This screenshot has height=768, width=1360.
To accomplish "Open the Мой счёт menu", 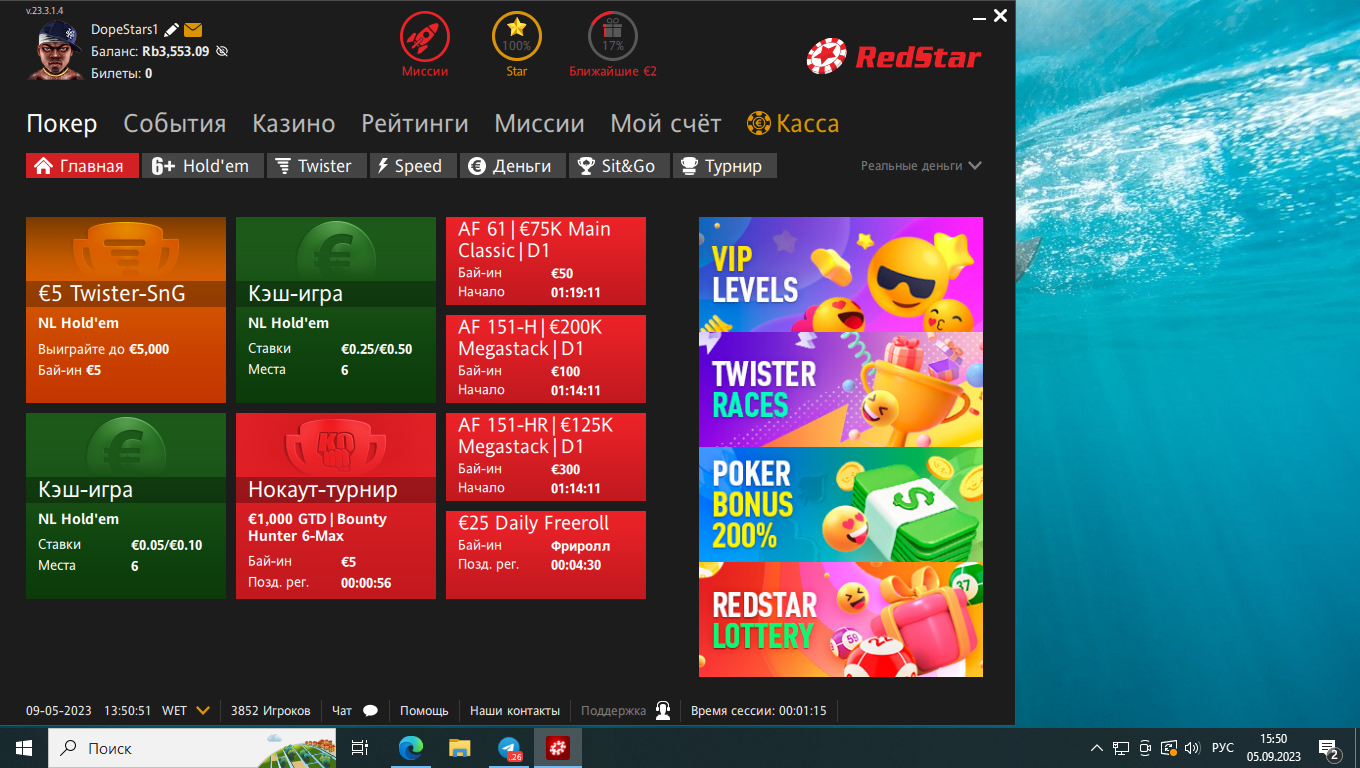I will click(x=666, y=124).
